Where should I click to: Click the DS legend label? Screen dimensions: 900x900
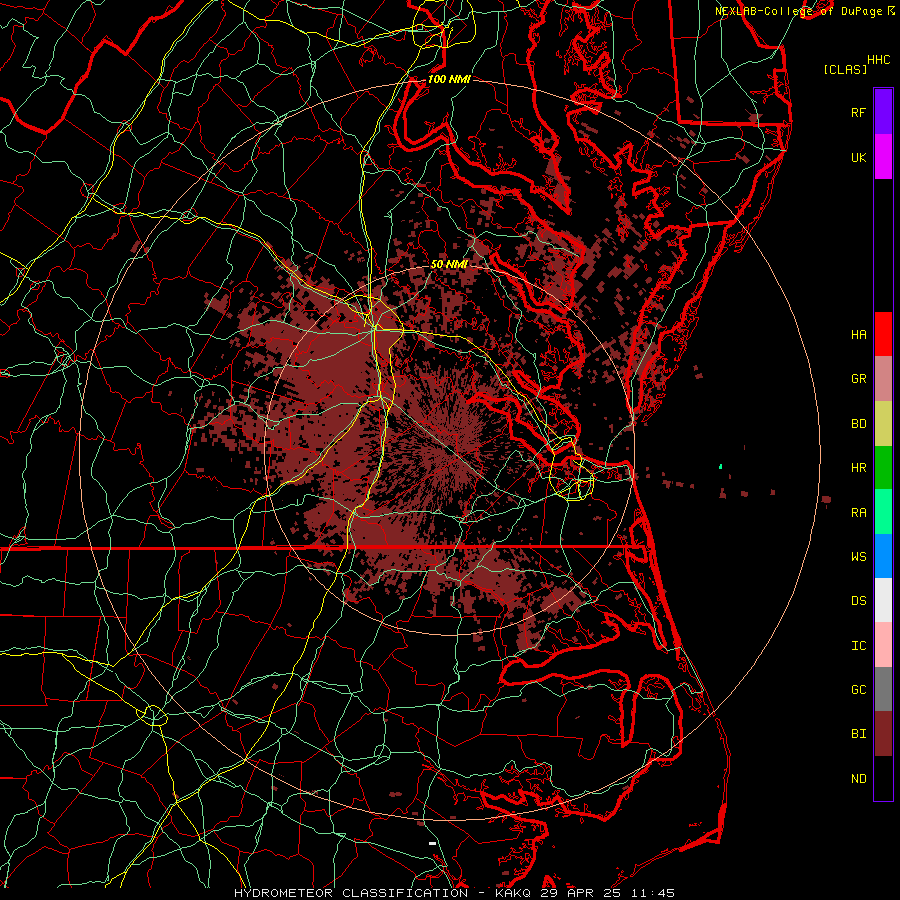click(x=858, y=601)
